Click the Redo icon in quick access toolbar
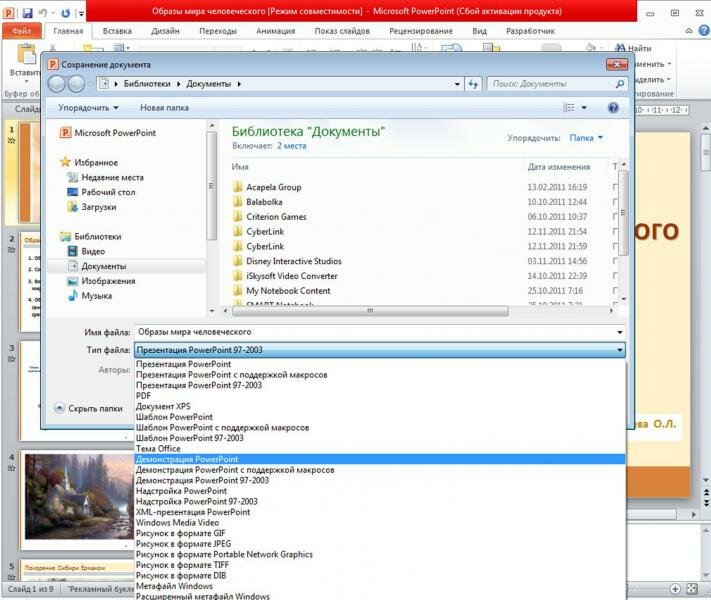 [66, 13]
